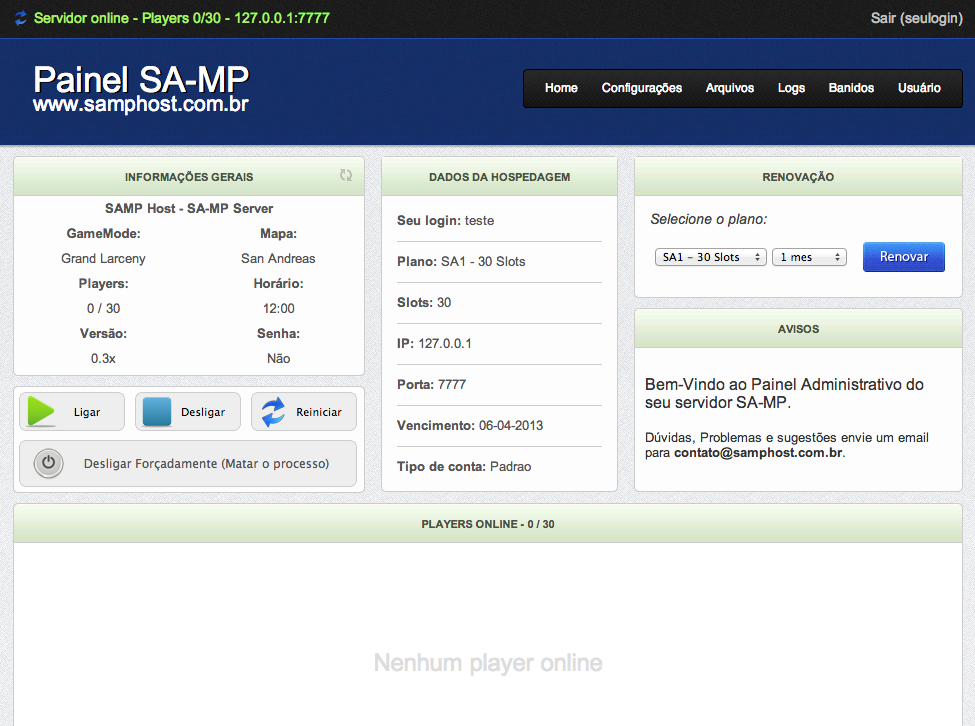Image resolution: width=975 pixels, height=726 pixels.
Task: Click the Slots: 30 row
Action: click(499, 303)
